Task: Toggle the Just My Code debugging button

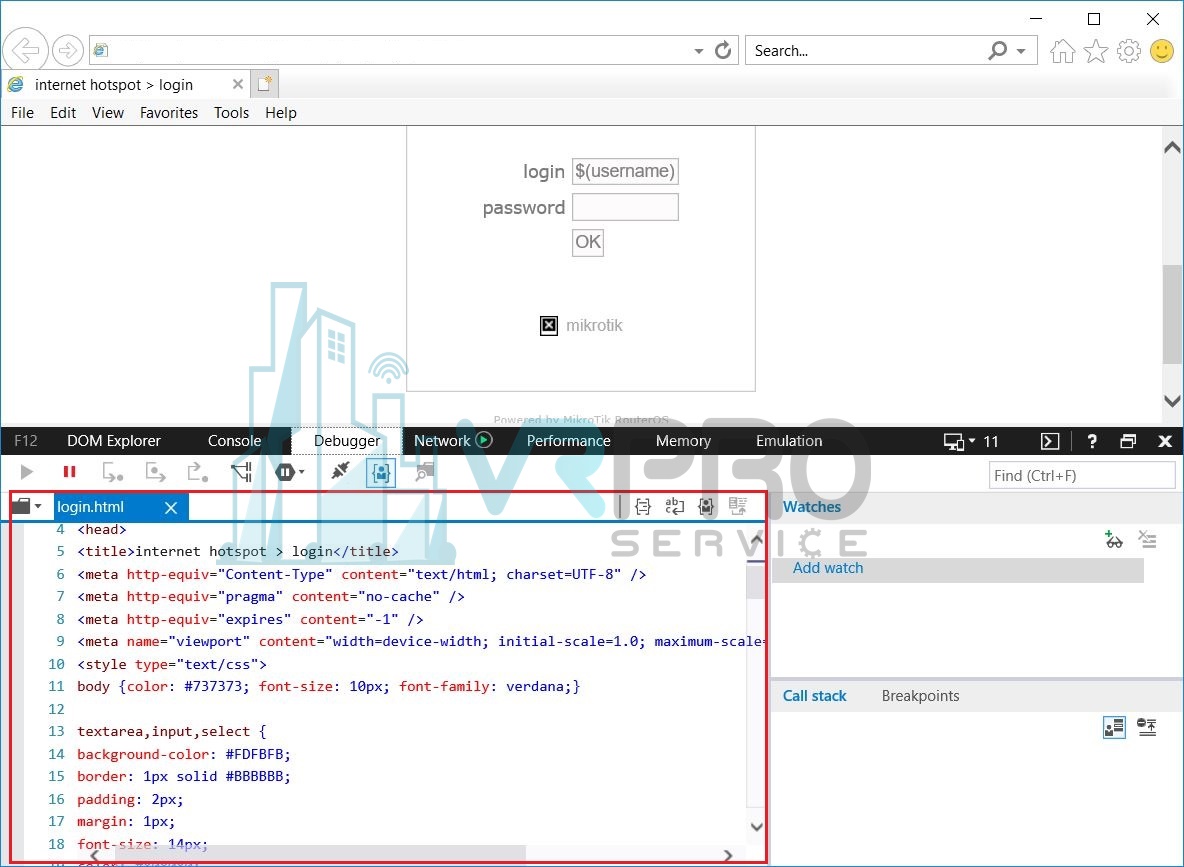Action: (381, 472)
